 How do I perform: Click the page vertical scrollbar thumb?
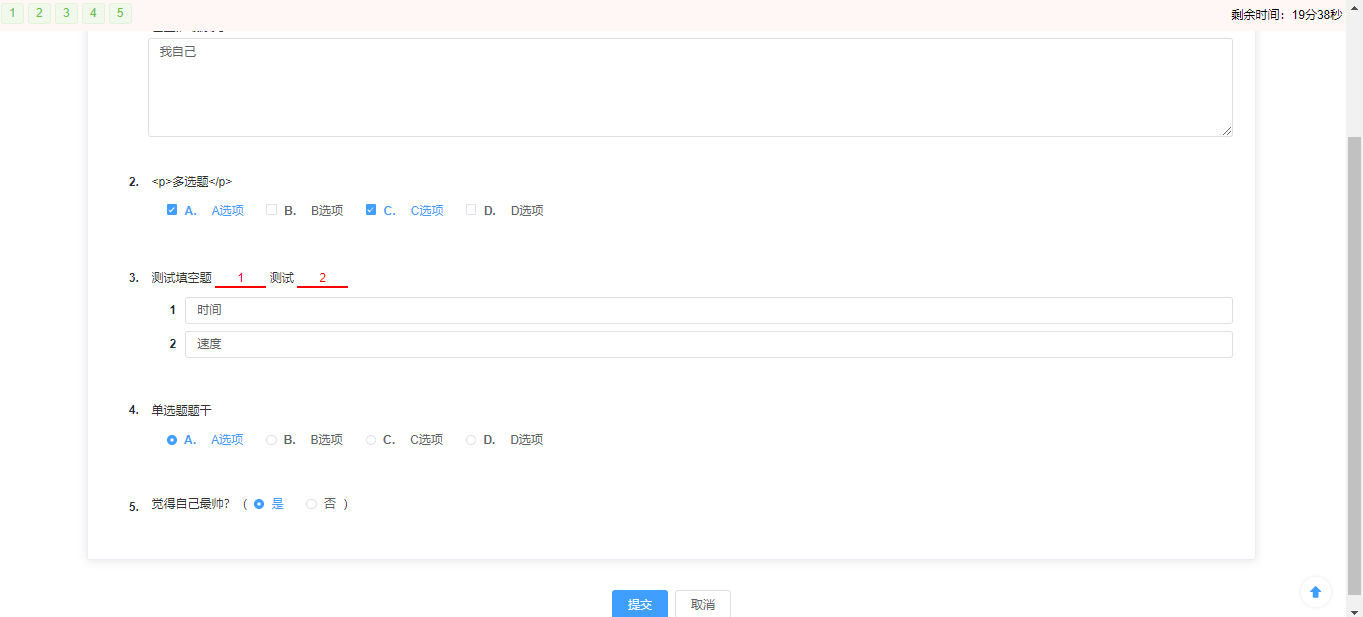[1355, 365]
